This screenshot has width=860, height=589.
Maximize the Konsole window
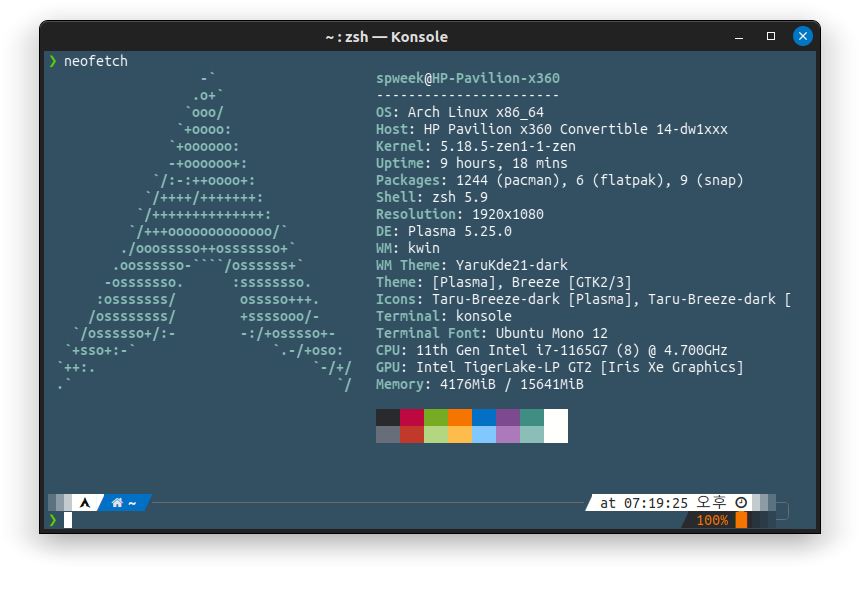(x=771, y=36)
